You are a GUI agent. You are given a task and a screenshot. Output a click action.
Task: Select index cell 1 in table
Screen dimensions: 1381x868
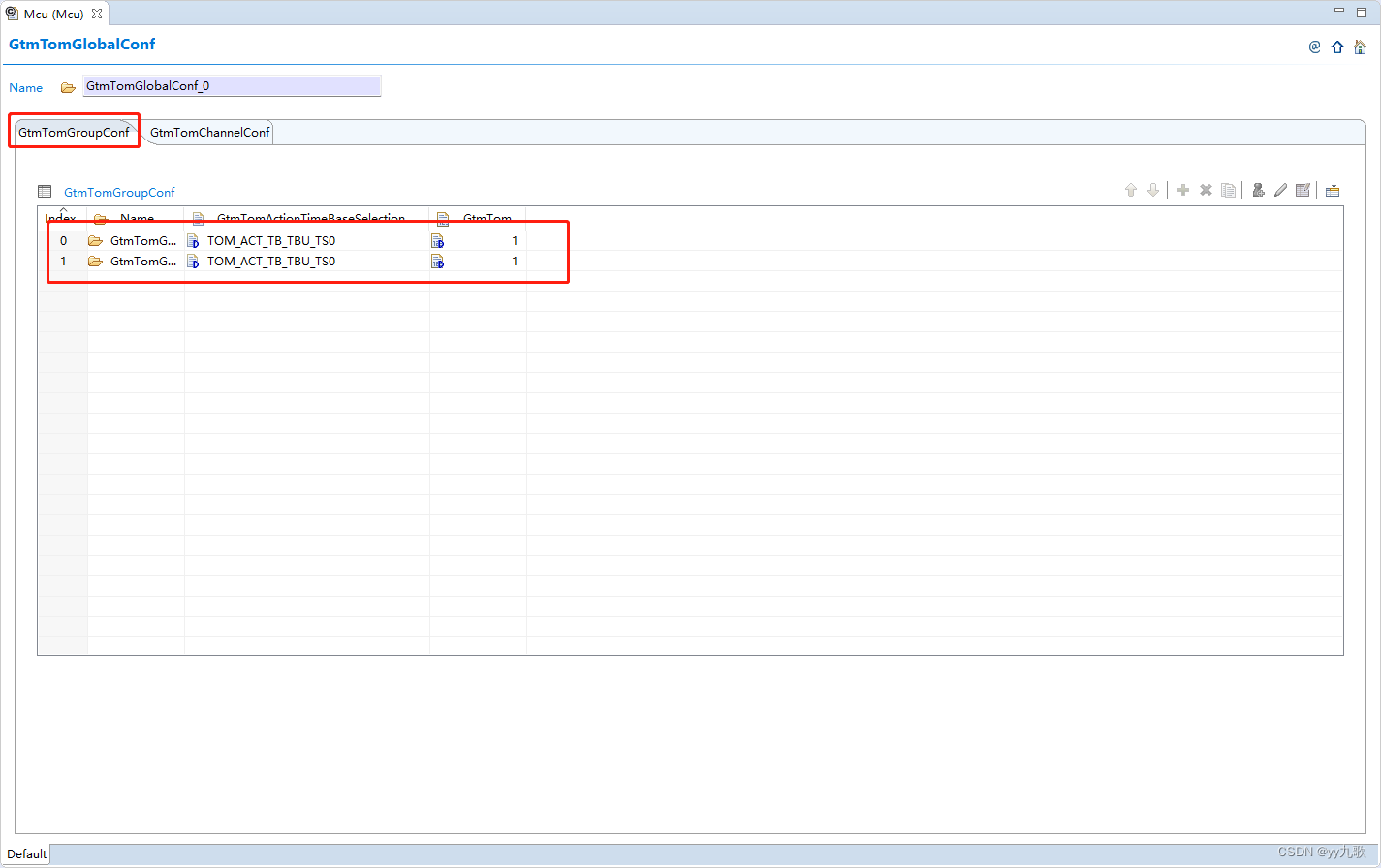click(64, 262)
